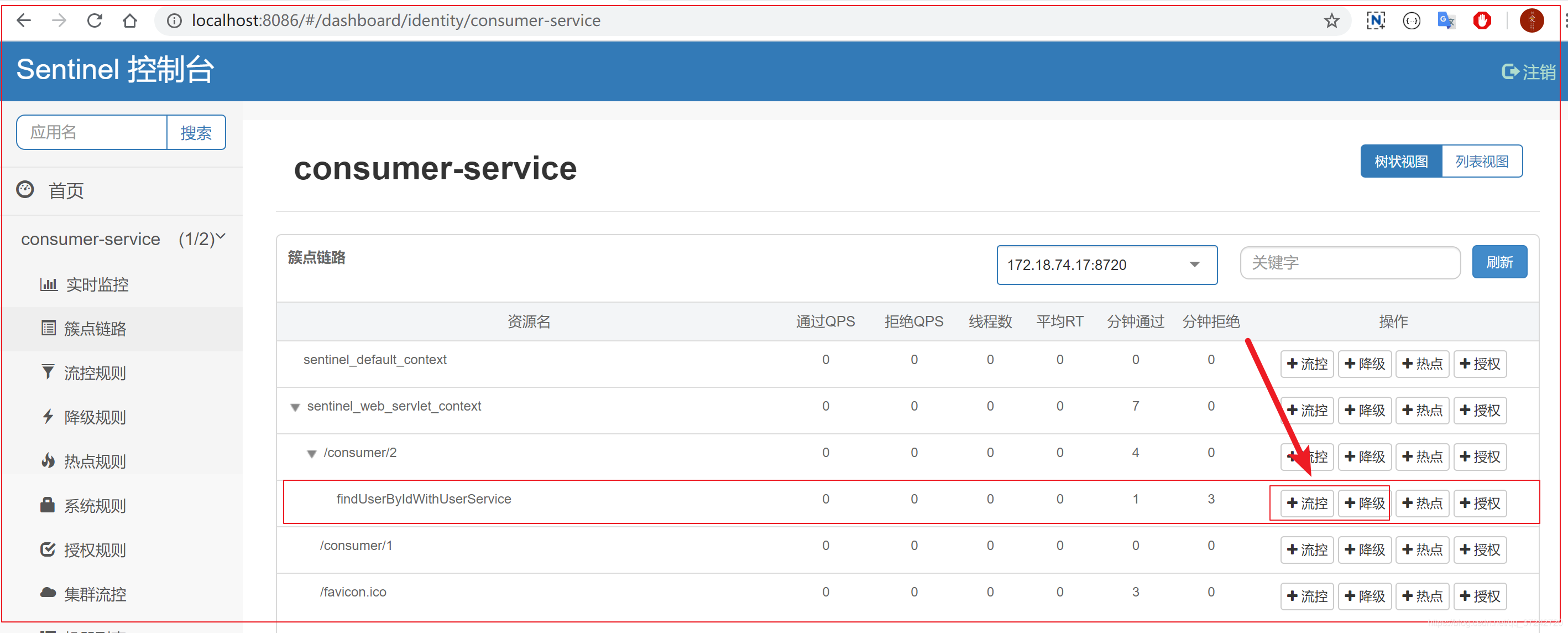This screenshot has height=633, width=1568.
Task: Open the Google Translate extension icon
Action: coord(1446,20)
